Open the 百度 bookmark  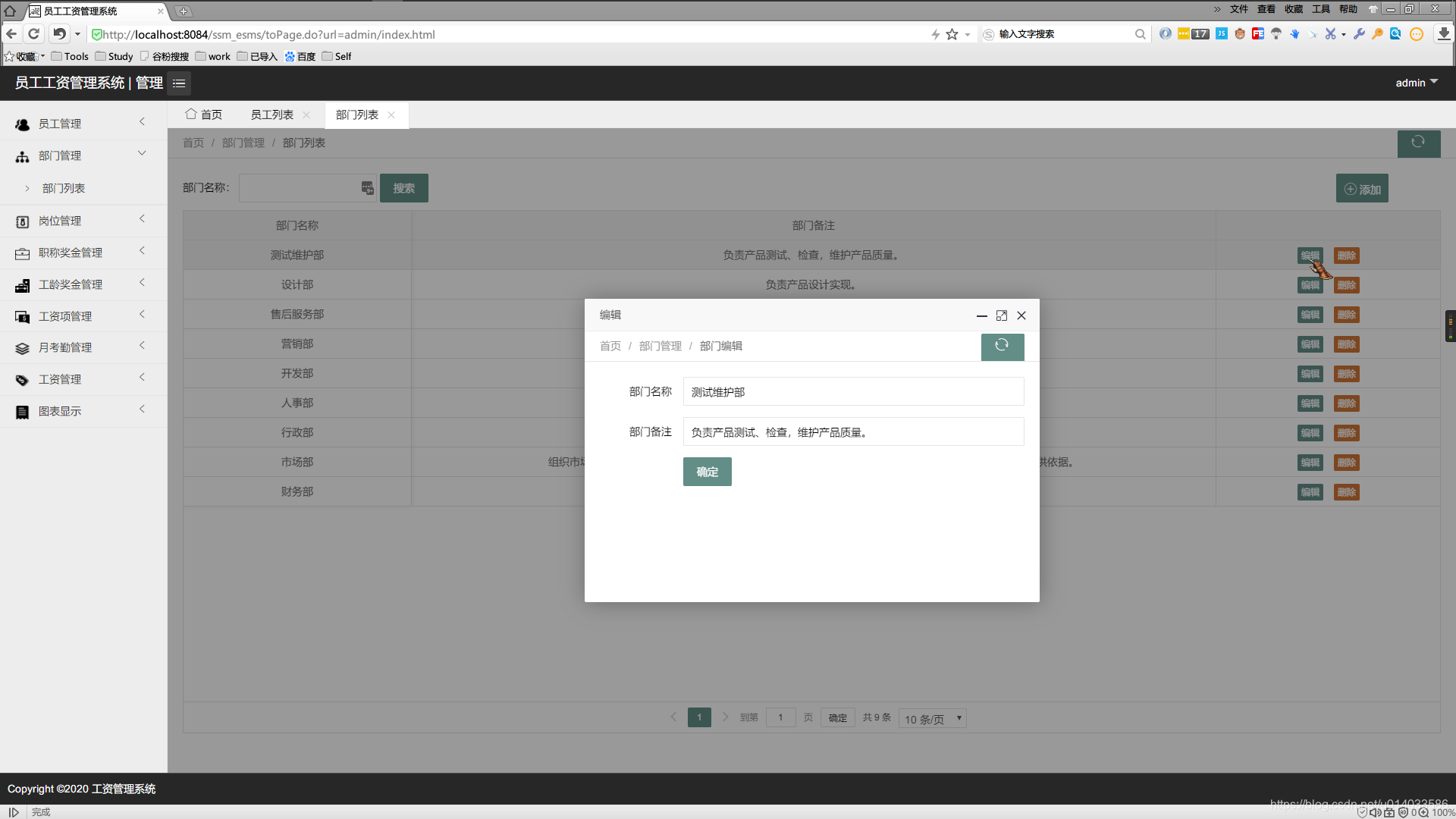(x=300, y=56)
